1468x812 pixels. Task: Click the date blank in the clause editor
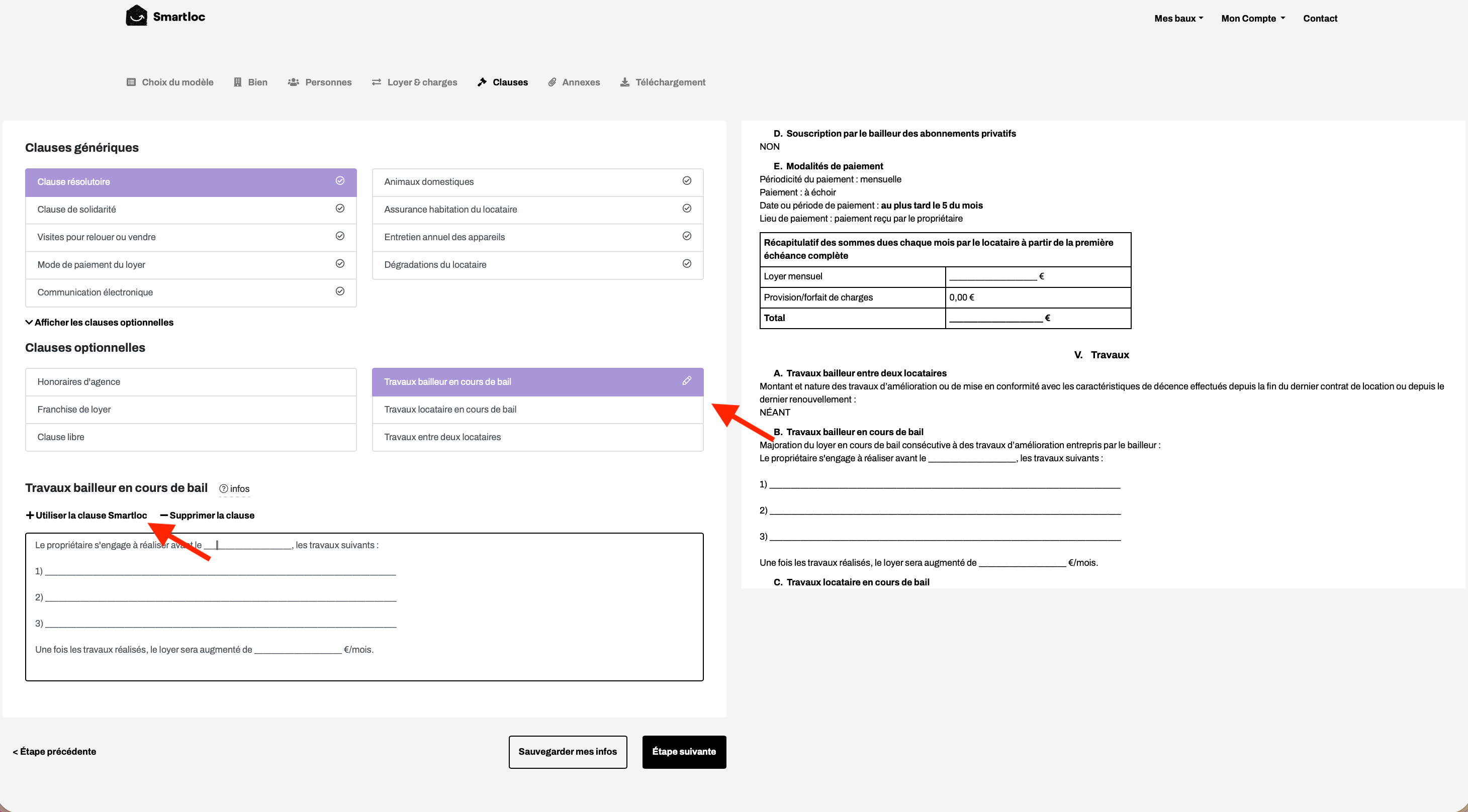pos(248,546)
